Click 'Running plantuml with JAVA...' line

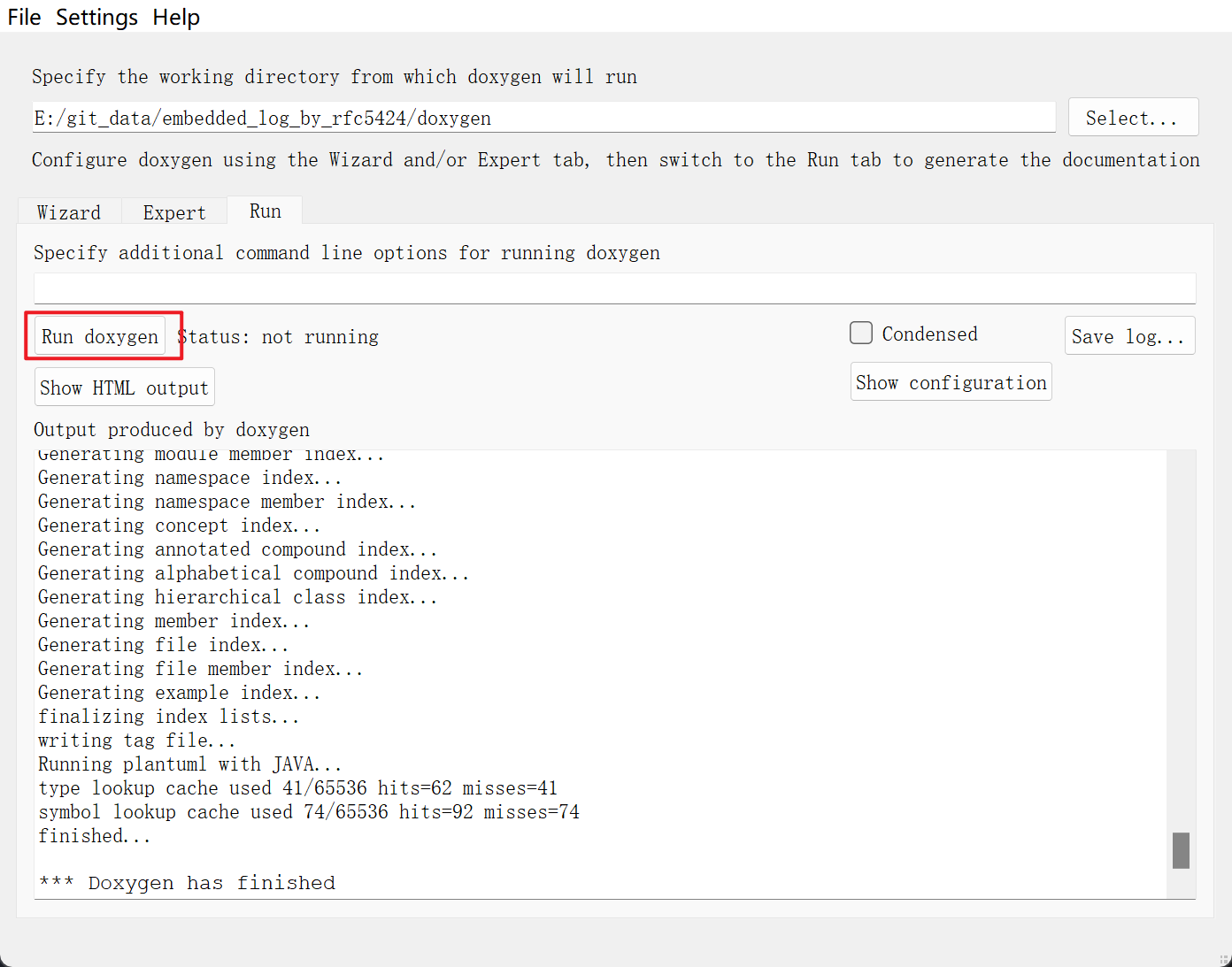tap(189, 764)
